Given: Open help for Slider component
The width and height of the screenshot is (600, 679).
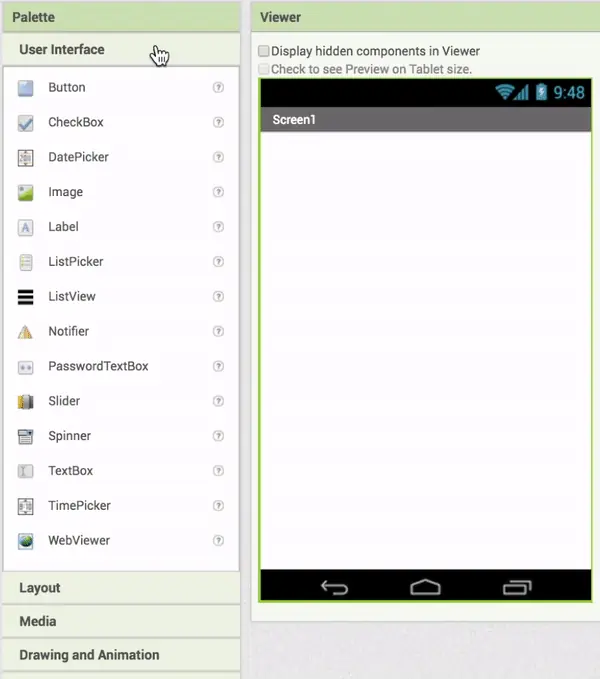Looking at the screenshot, I should point(218,401).
